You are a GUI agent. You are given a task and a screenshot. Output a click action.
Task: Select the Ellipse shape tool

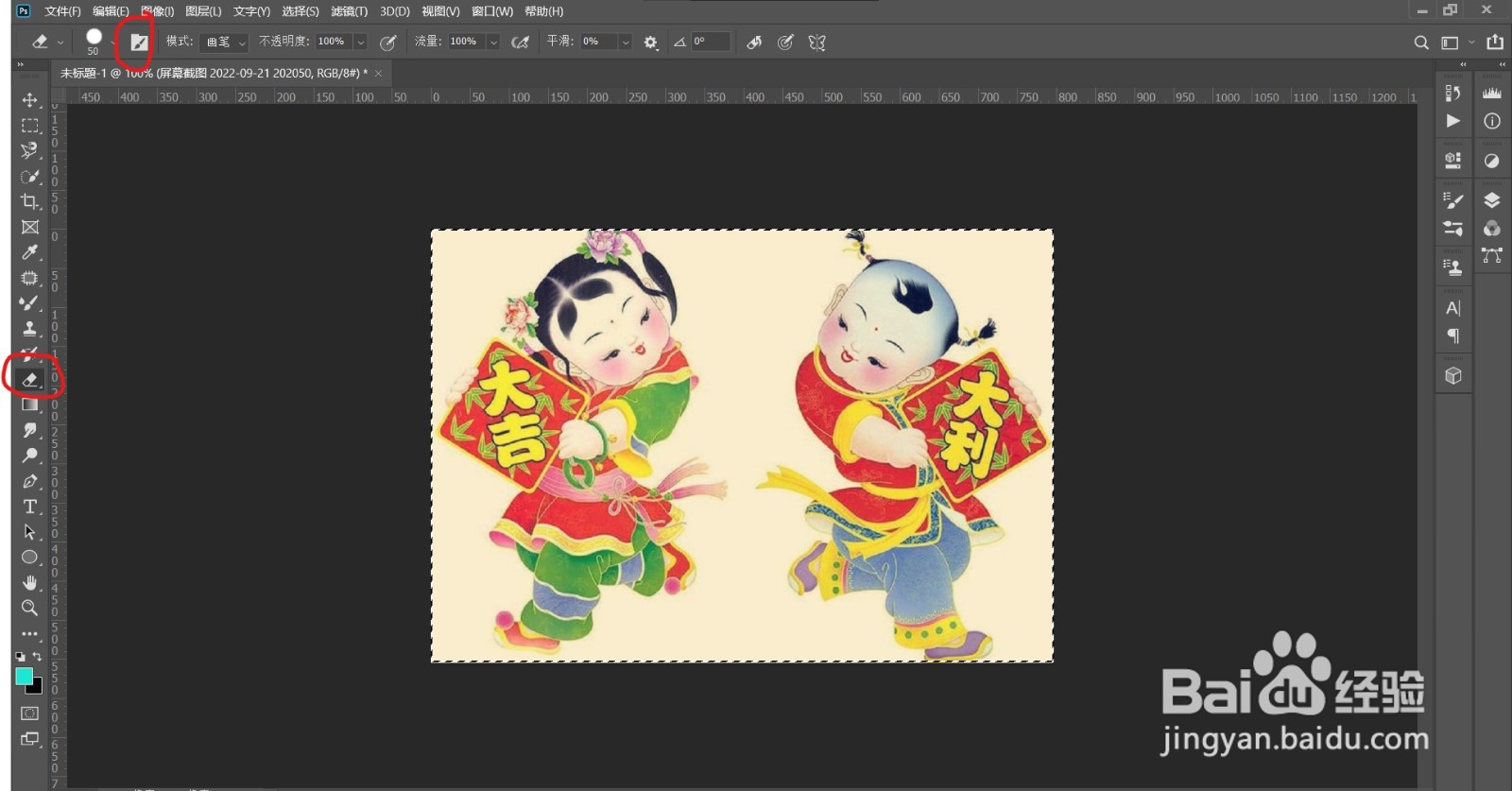(30, 558)
